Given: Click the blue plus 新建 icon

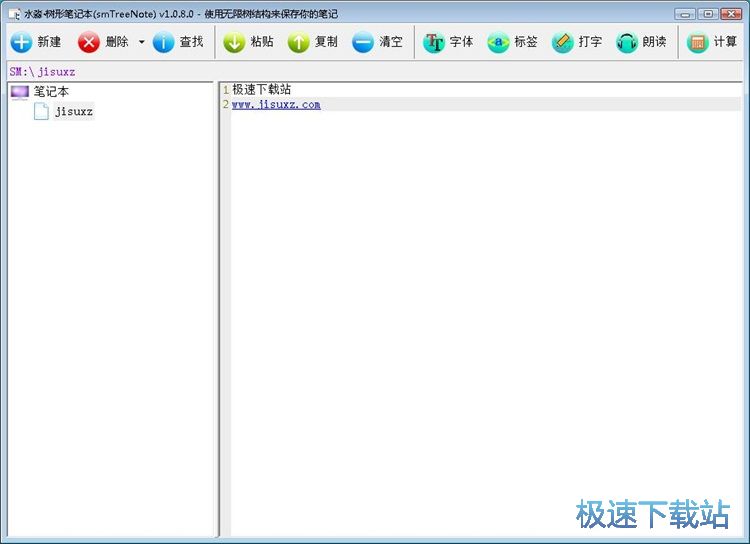Looking at the screenshot, I should (x=21, y=43).
